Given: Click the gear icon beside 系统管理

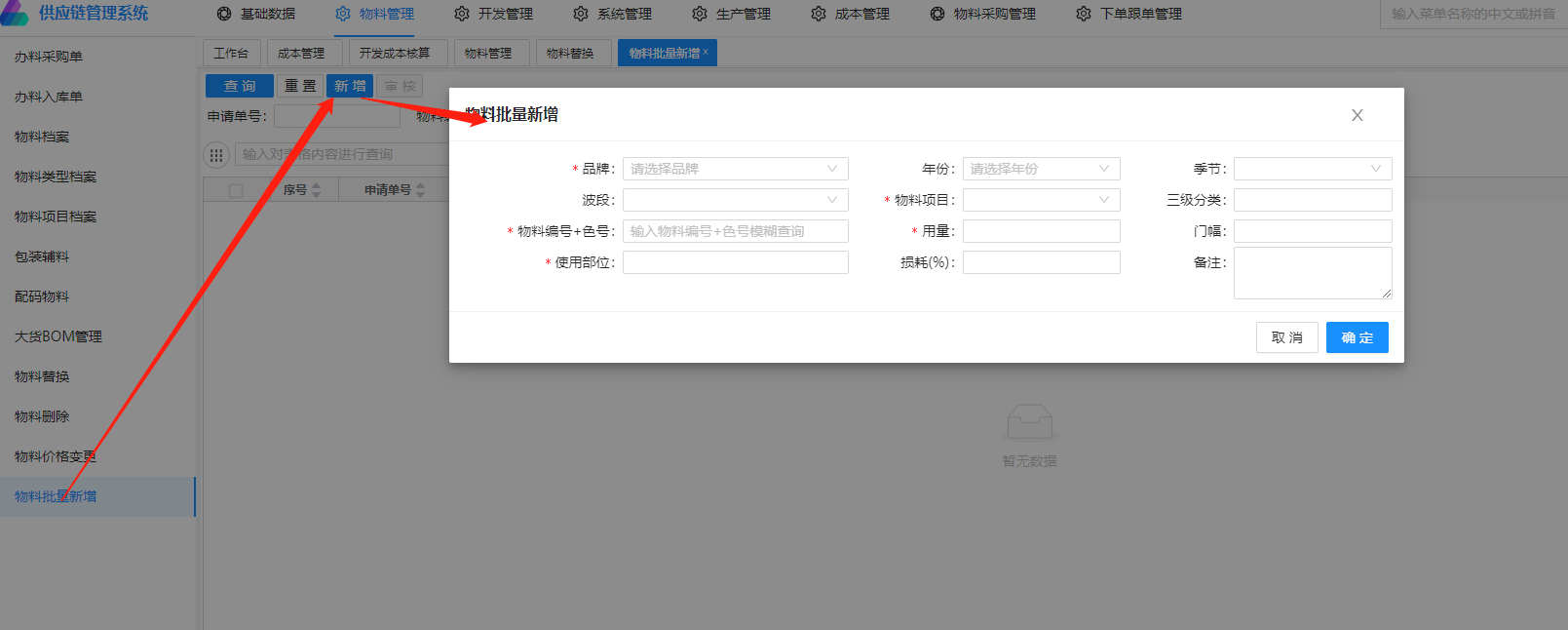Looking at the screenshot, I should click(x=581, y=14).
